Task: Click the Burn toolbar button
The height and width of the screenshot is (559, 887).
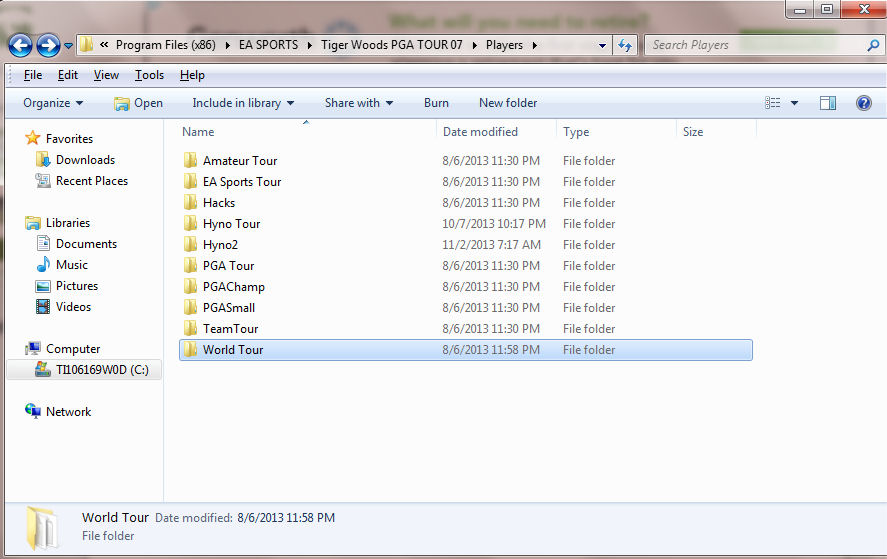Action: click(436, 103)
